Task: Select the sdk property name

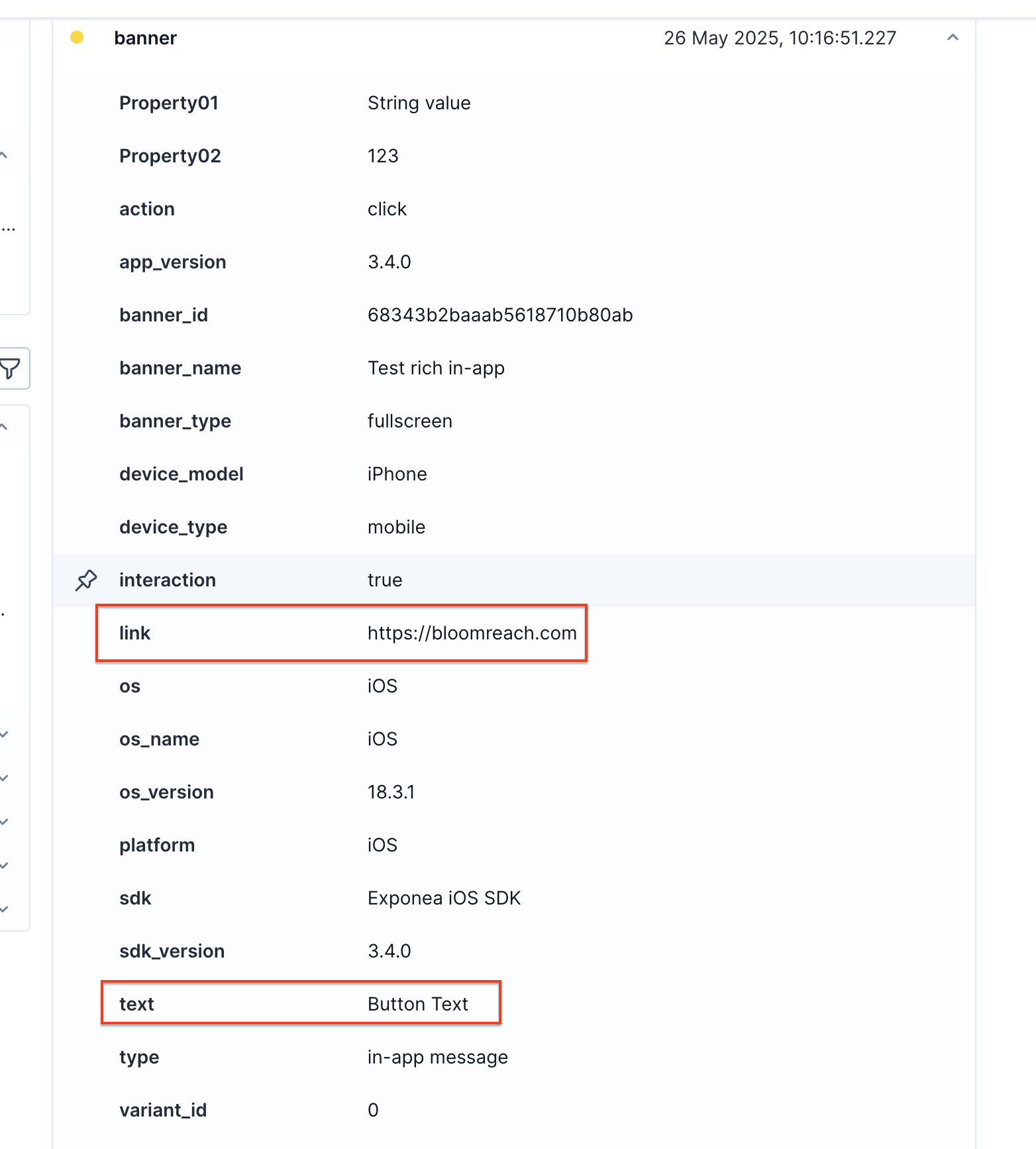Action: tap(135, 898)
